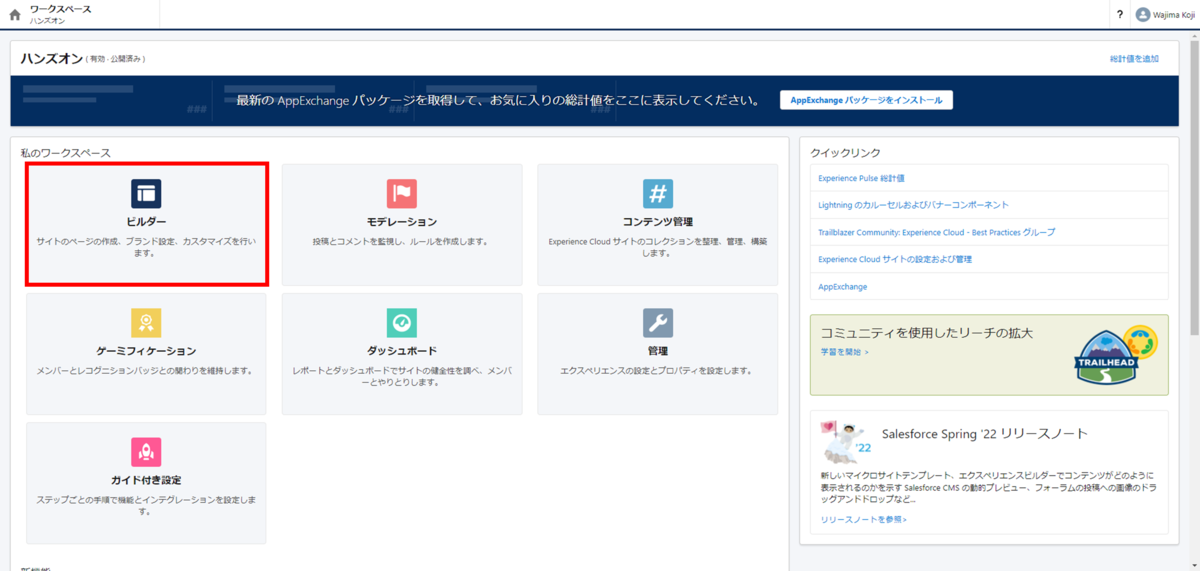Click the ビルダー tile icon
Screen dimensions: 1200x571
pos(146,194)
